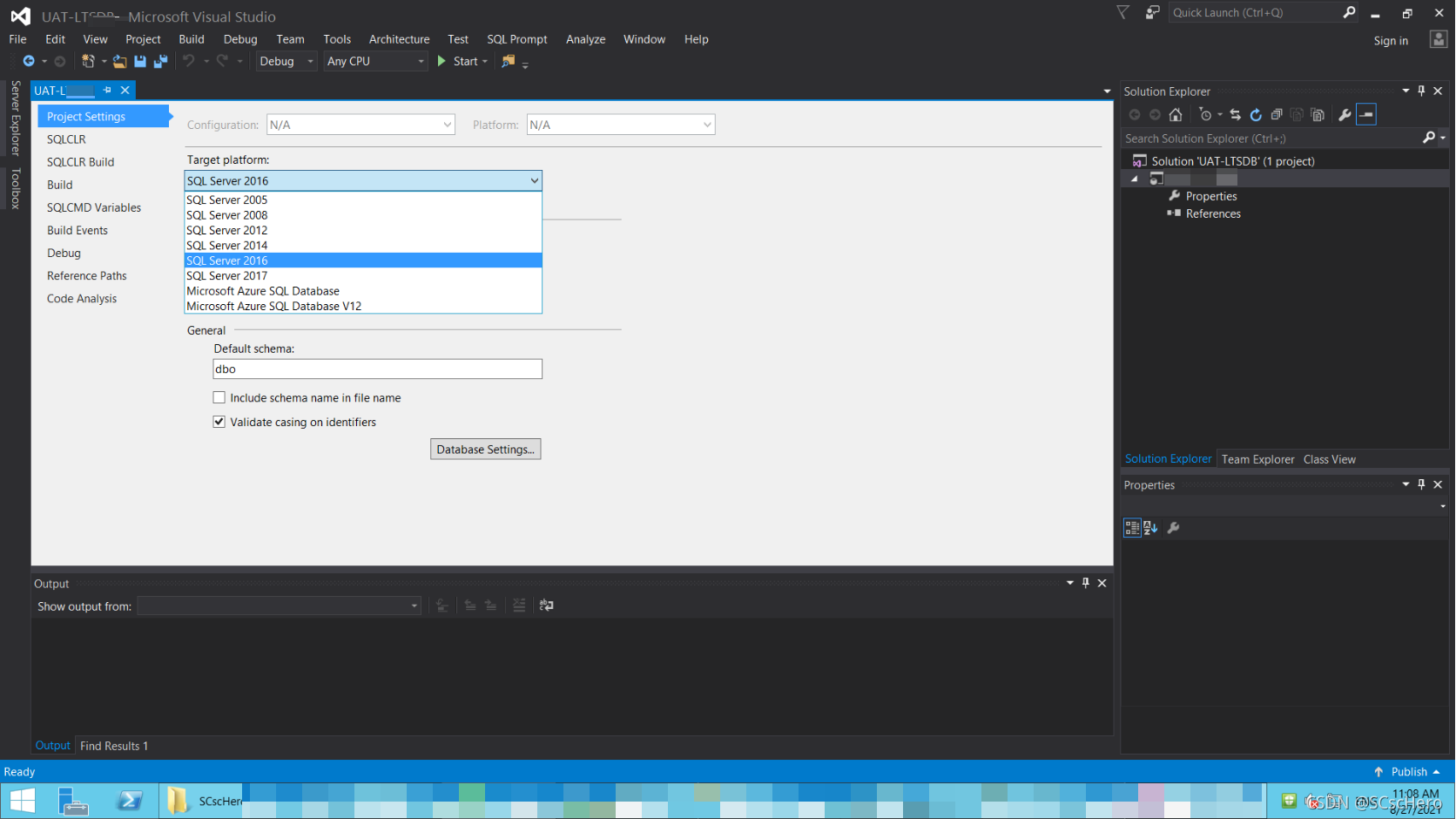Open the File menu
Screen dimensions: 1456x819
tap(17, 39)
